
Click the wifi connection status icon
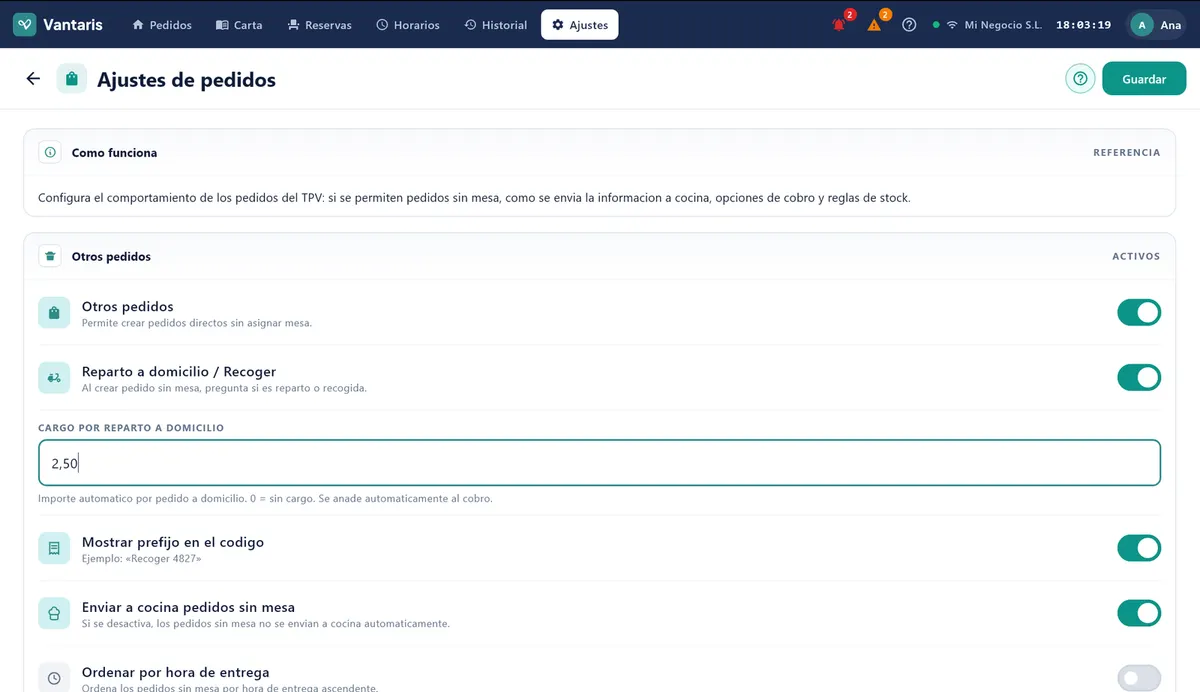click(952, 25)
